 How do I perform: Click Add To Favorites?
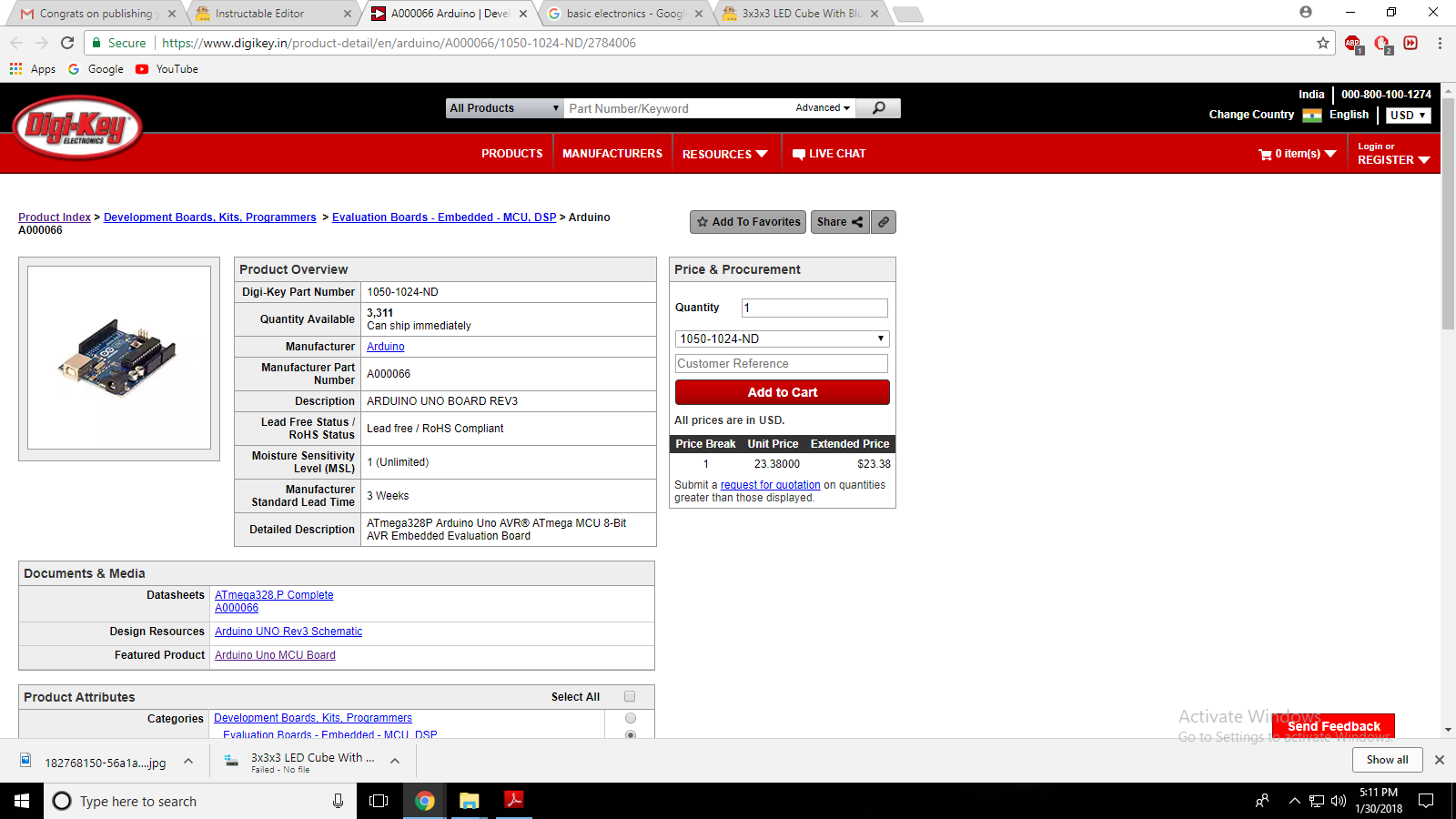coord(748,222)
